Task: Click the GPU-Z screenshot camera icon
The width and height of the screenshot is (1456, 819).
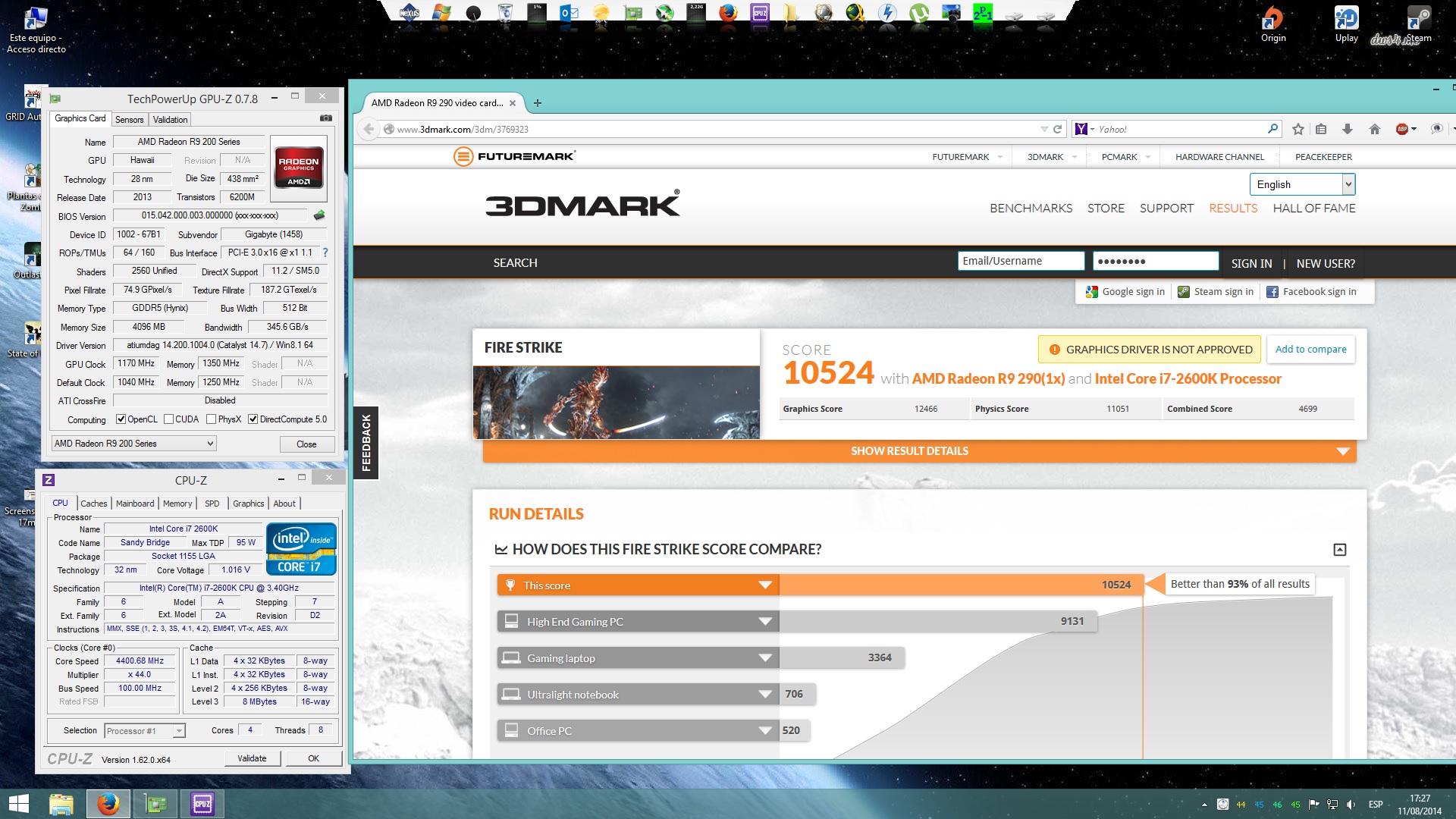Action: (325, 118)
